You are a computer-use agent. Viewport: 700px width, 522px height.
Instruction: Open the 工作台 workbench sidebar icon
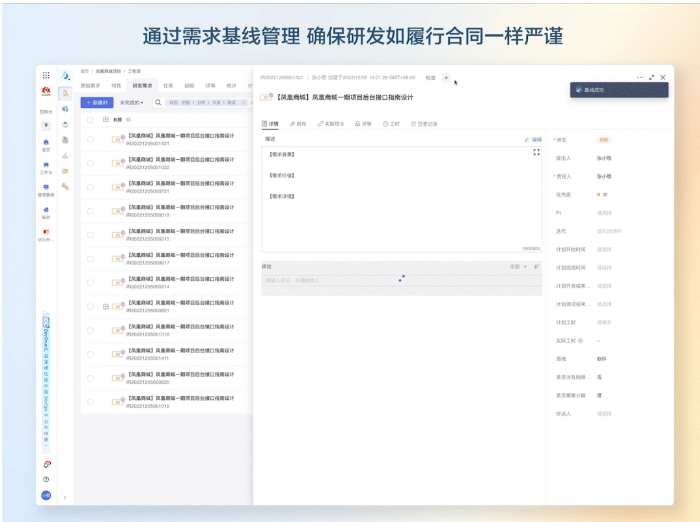[x=46, y=165]
